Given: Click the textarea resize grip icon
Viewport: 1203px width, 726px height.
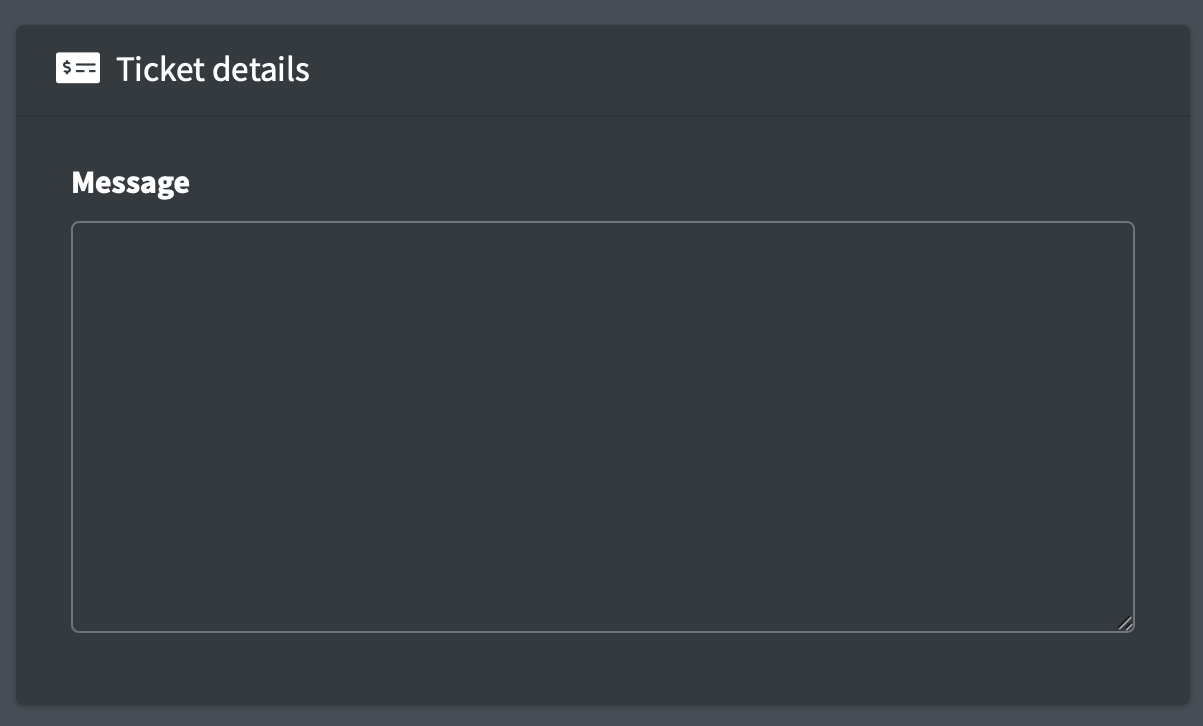Looking at the screenshot, I should tap(1125, 623).
